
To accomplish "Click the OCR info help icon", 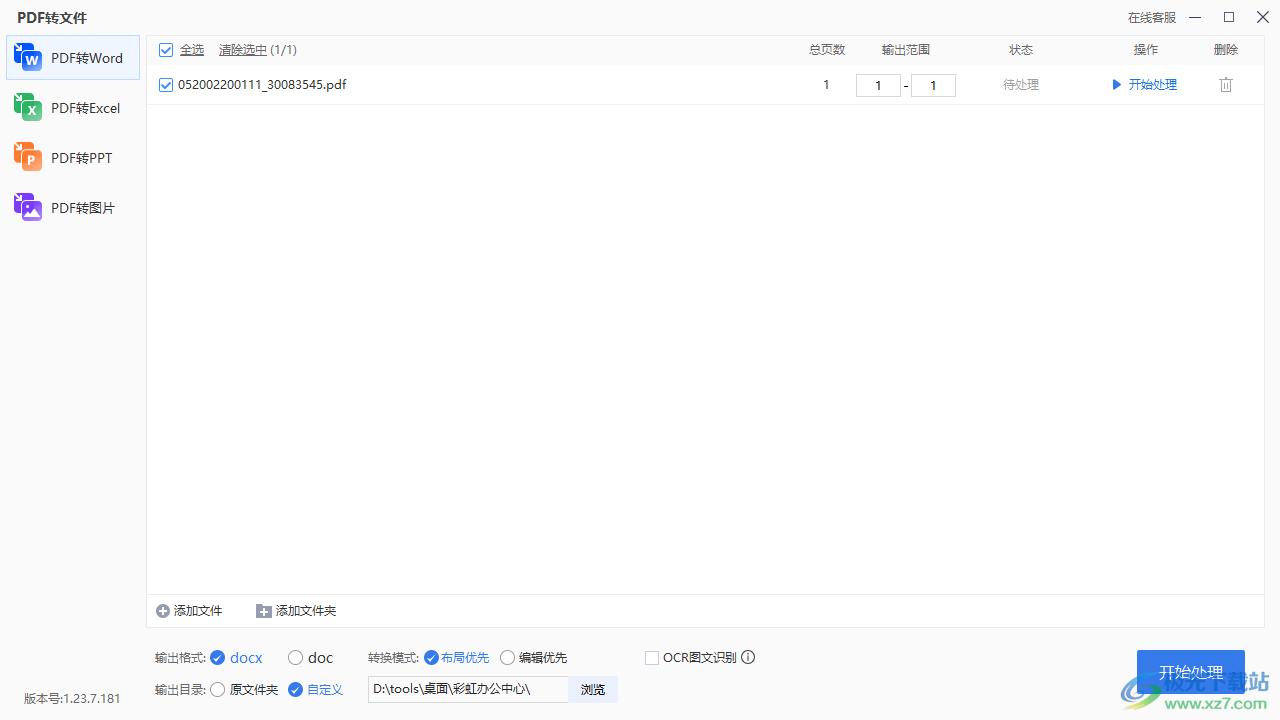I will point(748,657).
